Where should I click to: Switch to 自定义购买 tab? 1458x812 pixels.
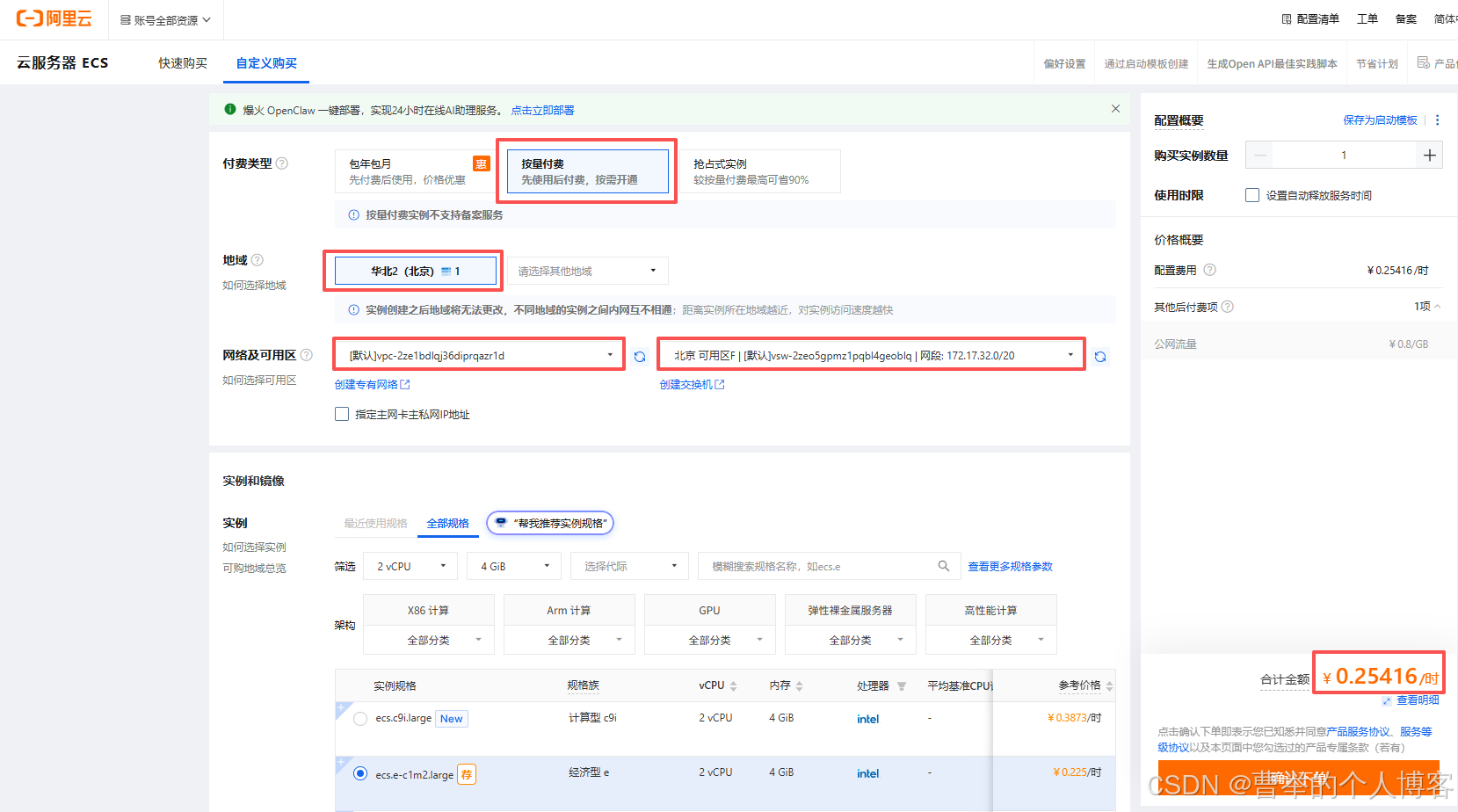click(266, 63)
